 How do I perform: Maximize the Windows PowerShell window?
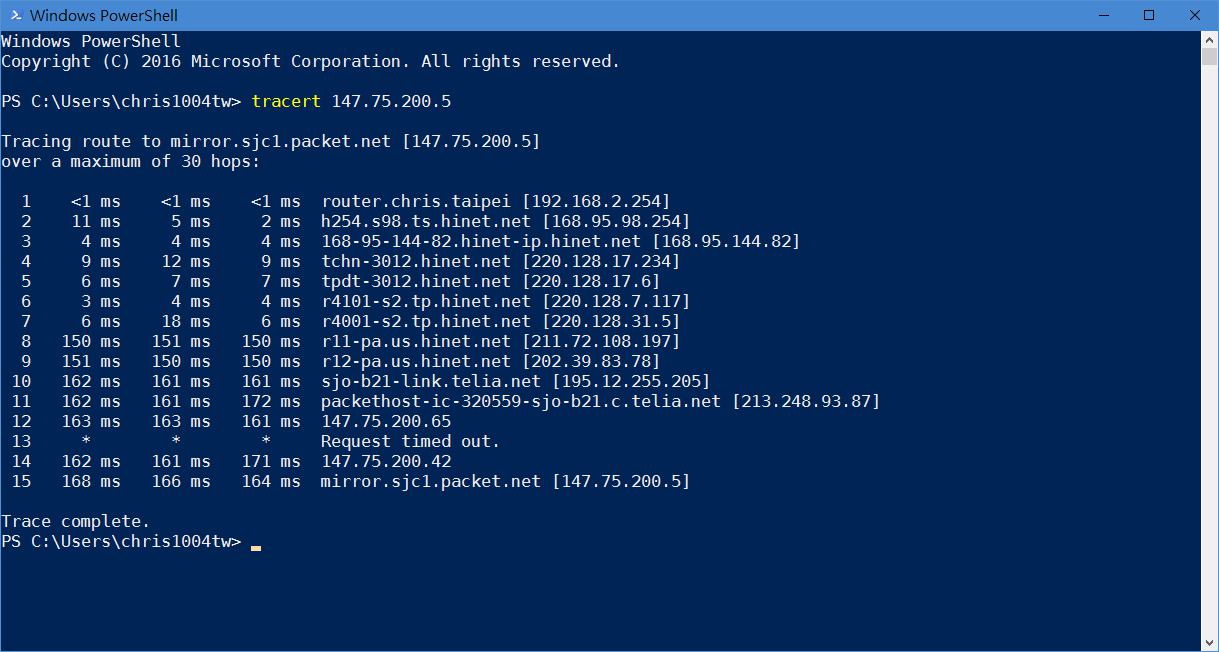click(1149, 15)
